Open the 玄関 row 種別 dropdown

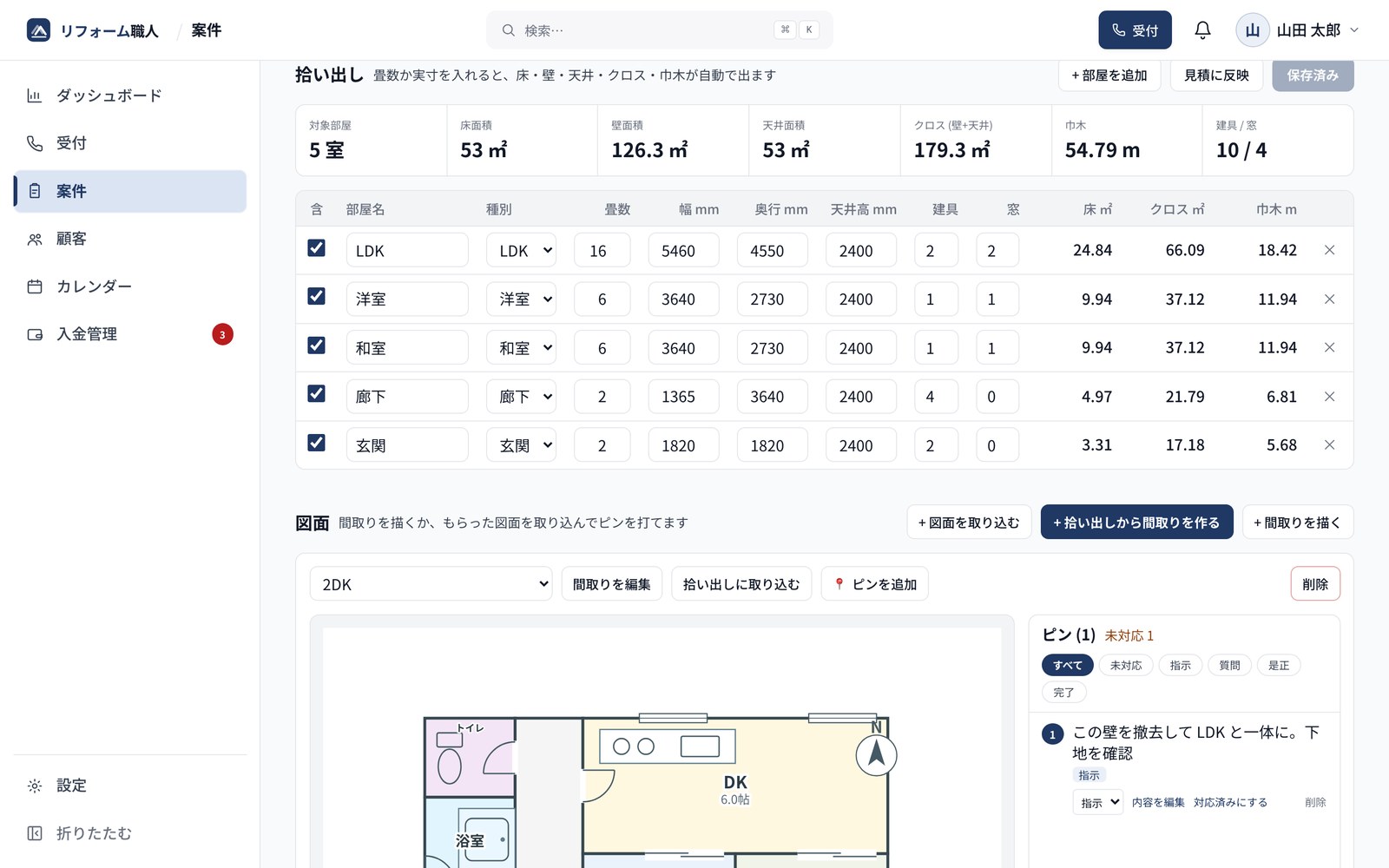pos(521,444)
